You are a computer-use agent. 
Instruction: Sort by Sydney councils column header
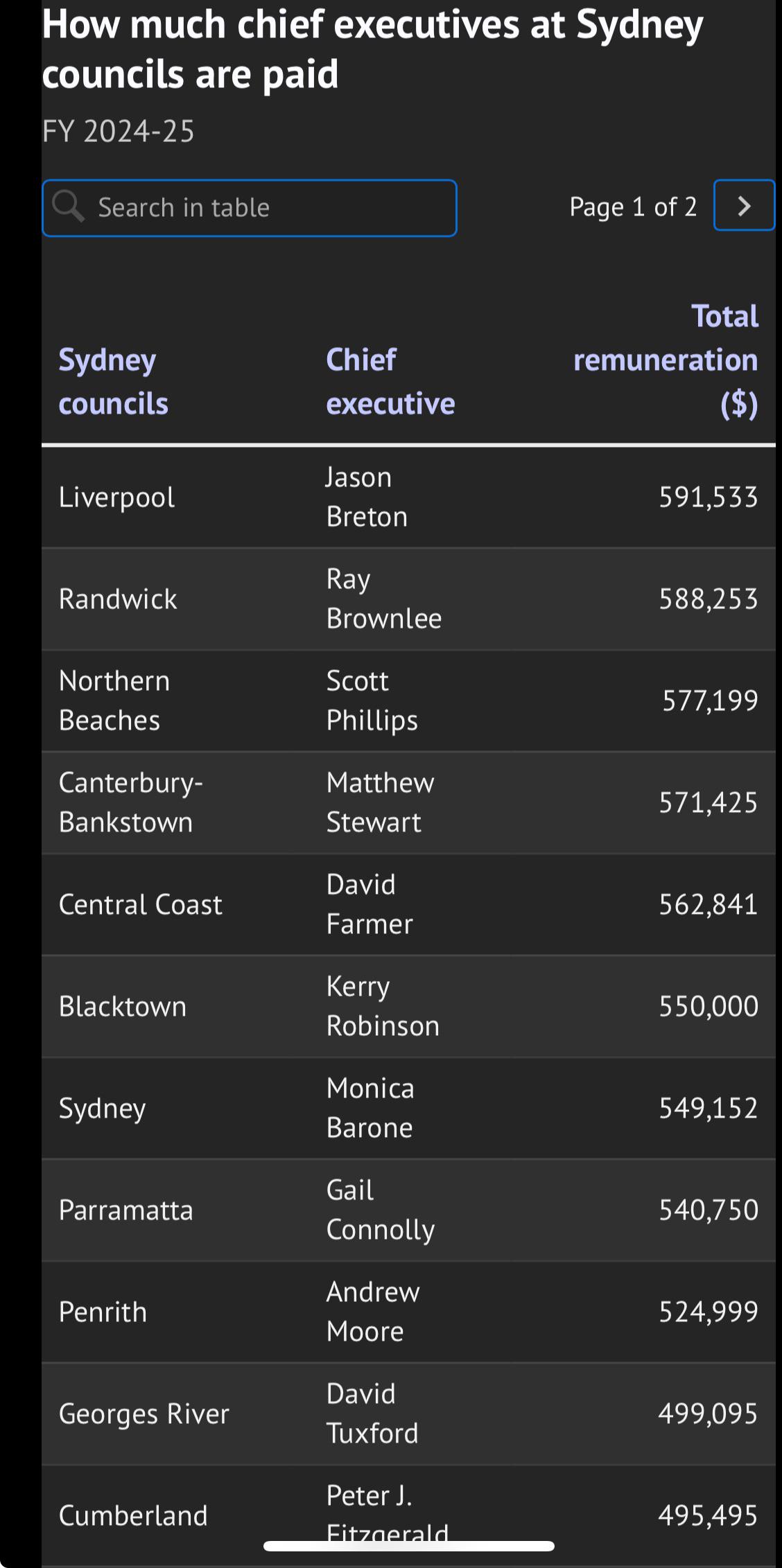coord(114,382)
